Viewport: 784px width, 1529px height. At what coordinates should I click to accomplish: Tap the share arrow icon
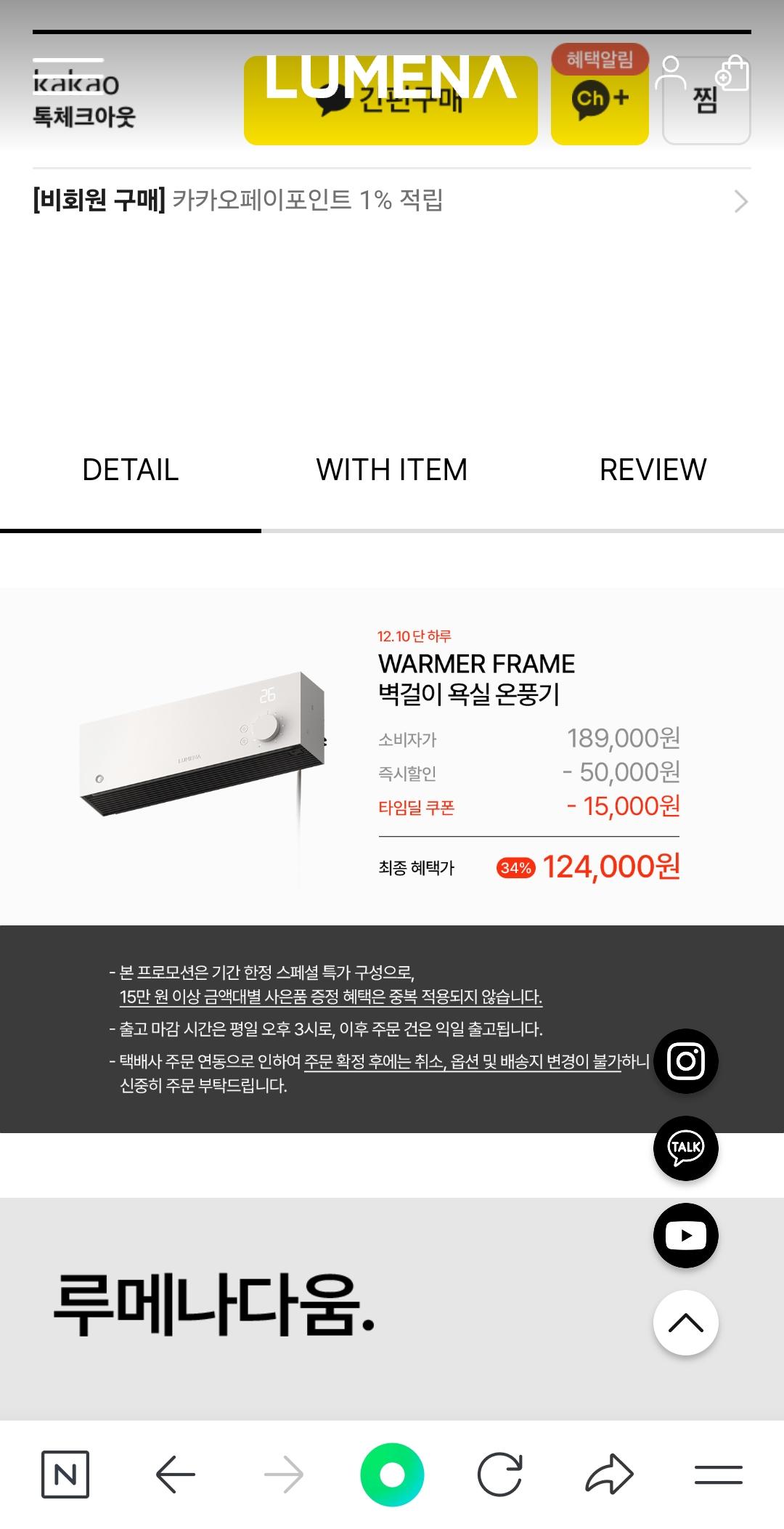pyautogui.click(x=609, y=1475)
